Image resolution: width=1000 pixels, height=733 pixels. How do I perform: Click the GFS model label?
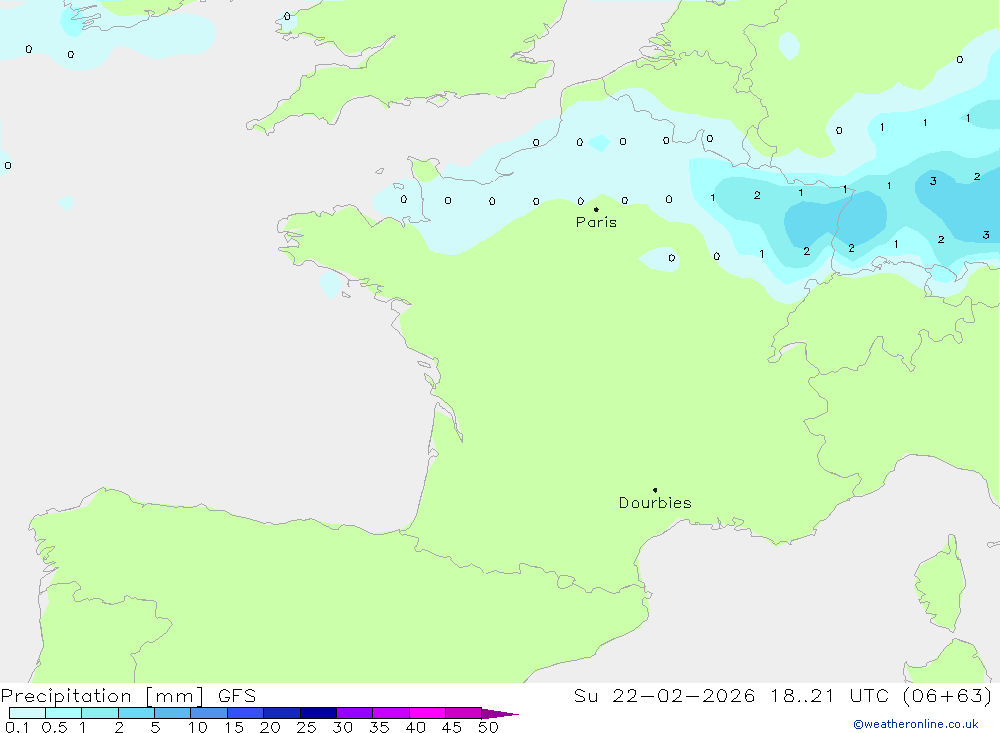[237, 696]
